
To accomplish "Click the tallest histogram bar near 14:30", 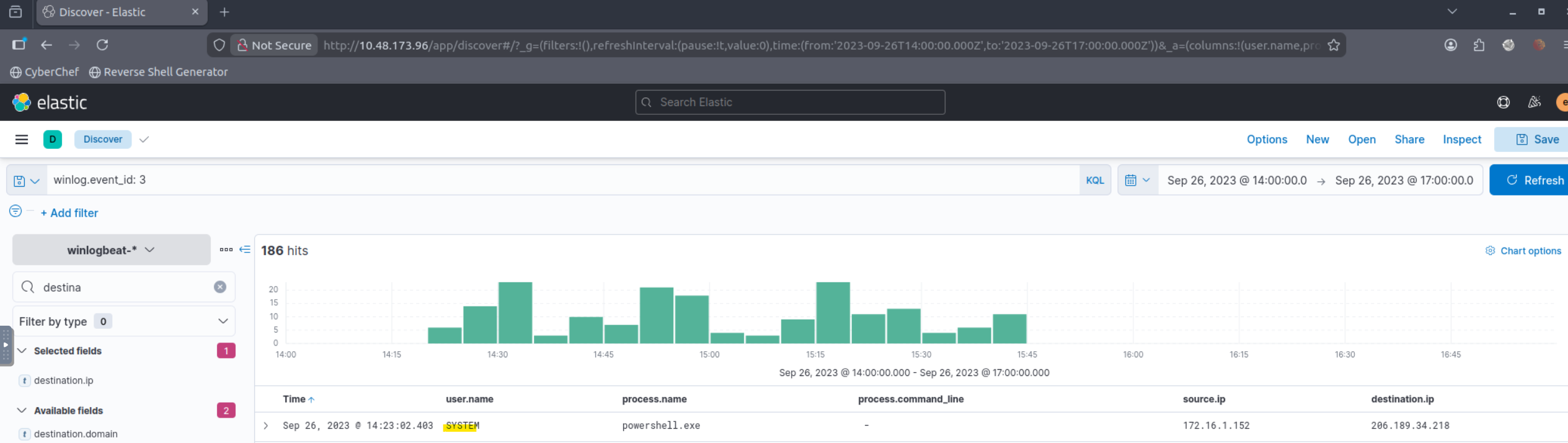I will (x=515, y=313).
